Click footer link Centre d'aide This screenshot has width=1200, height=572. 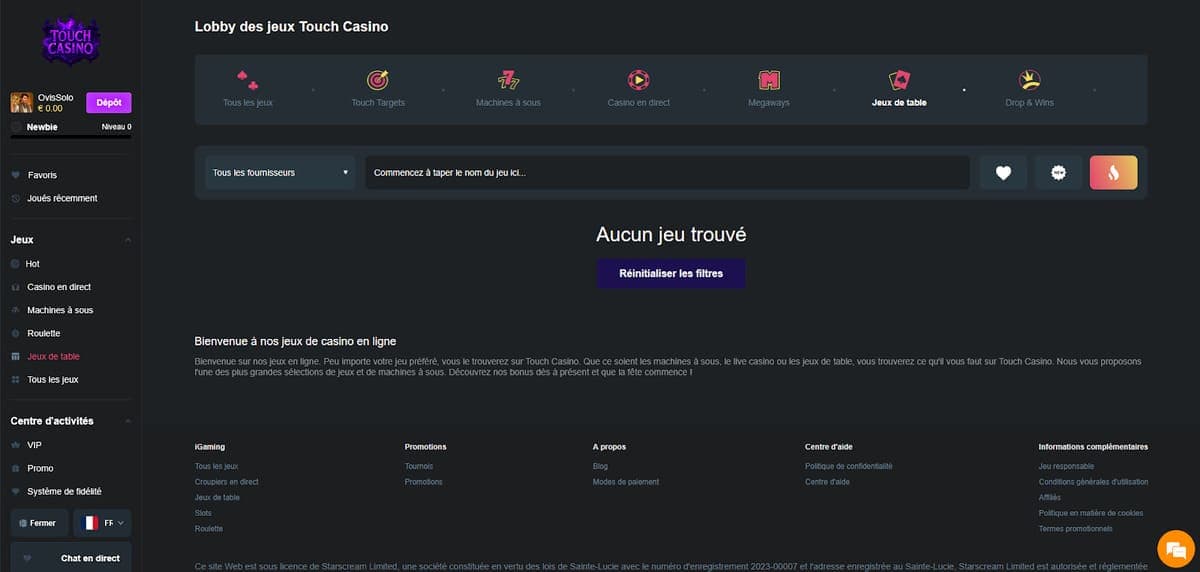[827, 482]
